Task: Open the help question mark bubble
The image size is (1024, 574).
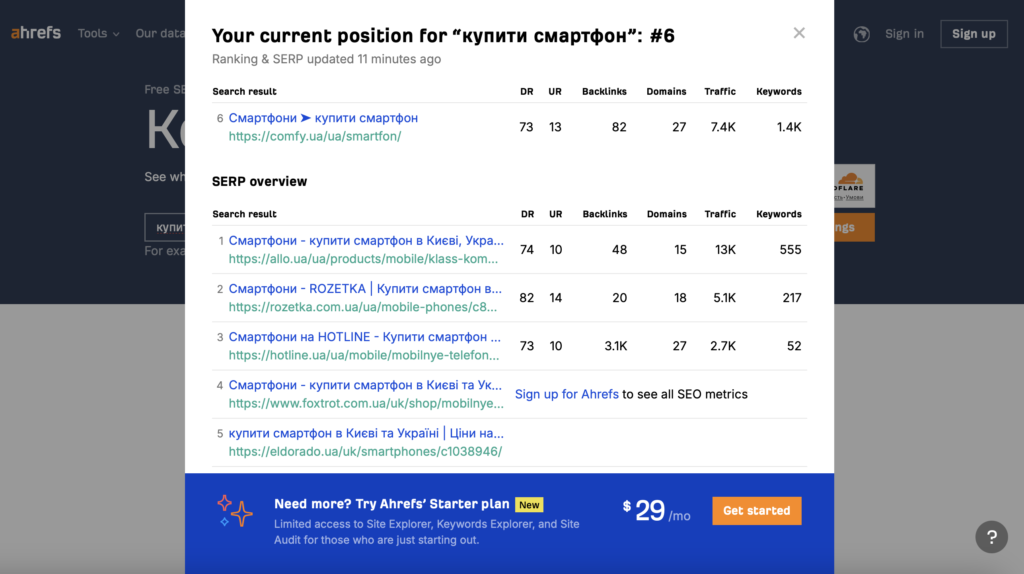Action: 991,537
